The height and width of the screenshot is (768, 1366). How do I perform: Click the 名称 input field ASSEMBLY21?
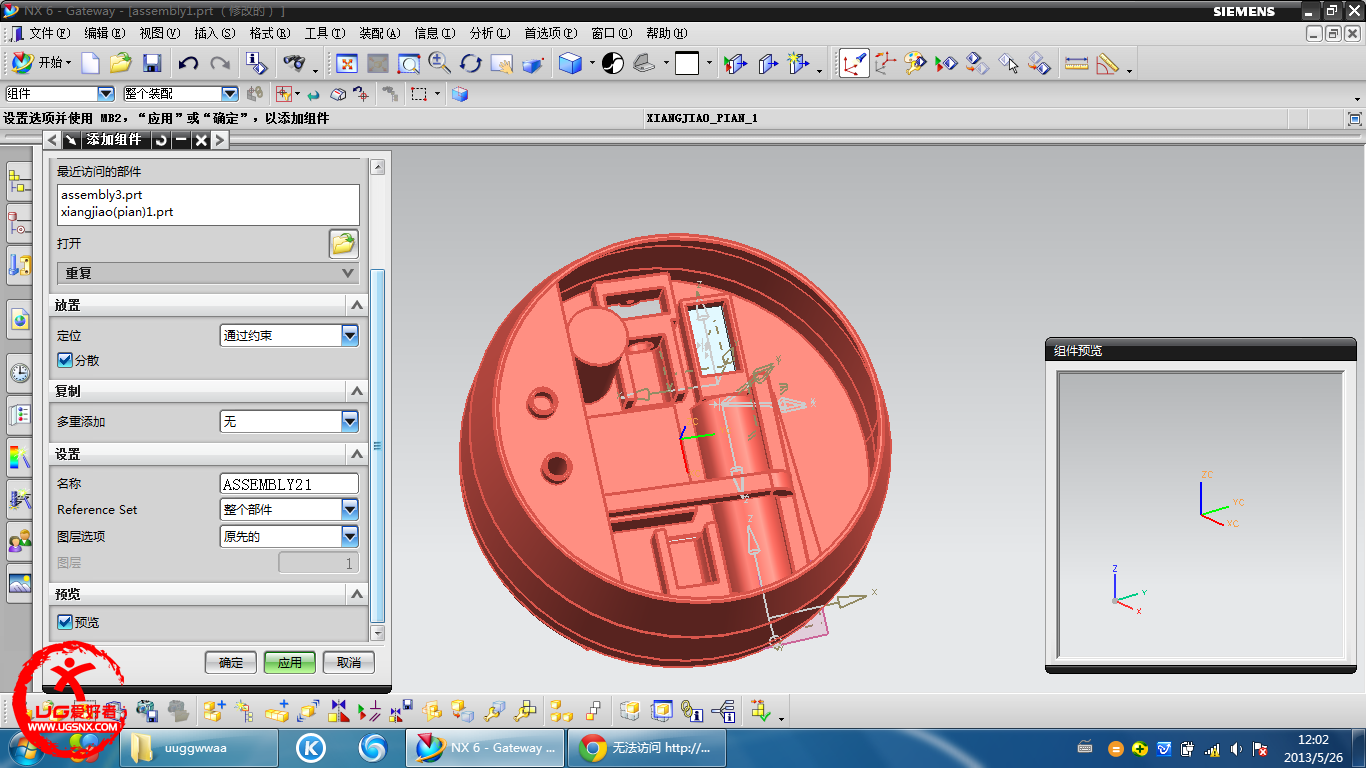click(289, 484)
